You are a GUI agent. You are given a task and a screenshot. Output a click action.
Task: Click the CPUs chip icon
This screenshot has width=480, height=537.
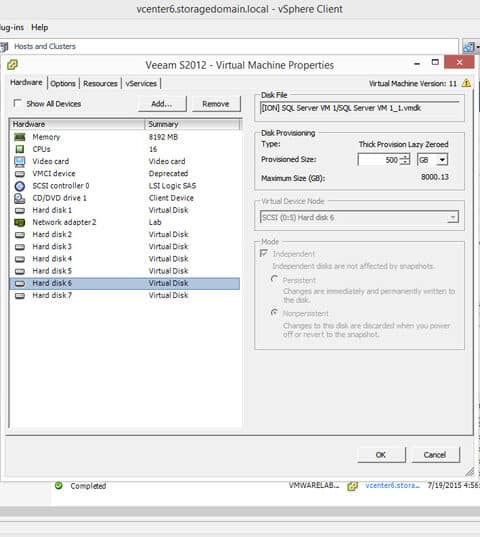click(20, 149)
